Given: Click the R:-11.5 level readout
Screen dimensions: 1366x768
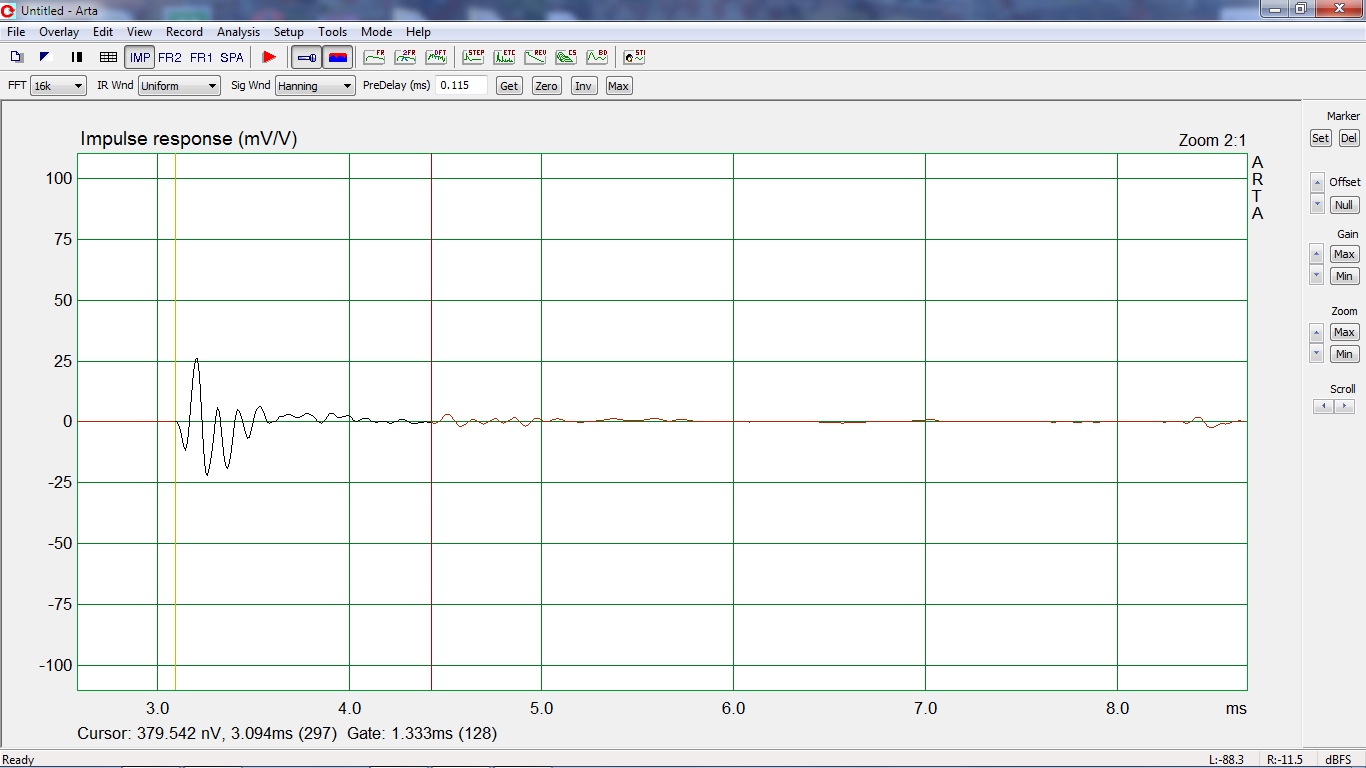Looking at the screenshot, I should [x=1284, y=760].
